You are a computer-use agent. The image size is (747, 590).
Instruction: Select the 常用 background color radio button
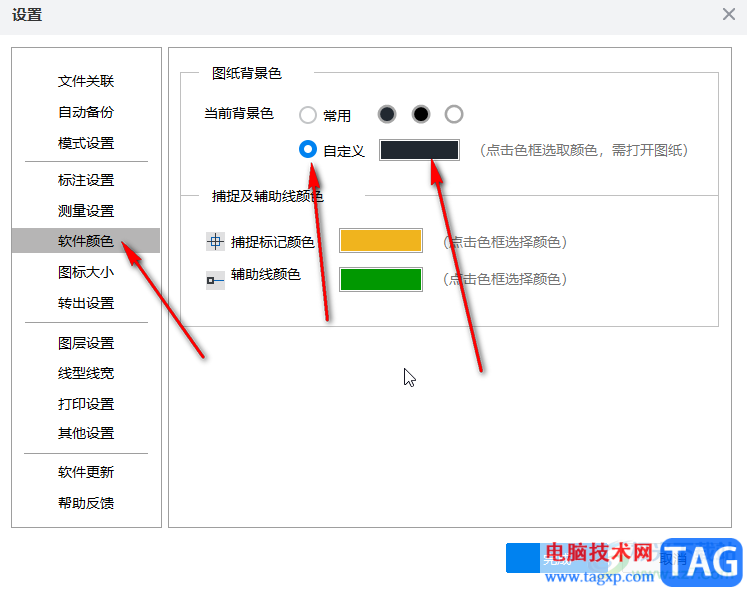point(308,115)
